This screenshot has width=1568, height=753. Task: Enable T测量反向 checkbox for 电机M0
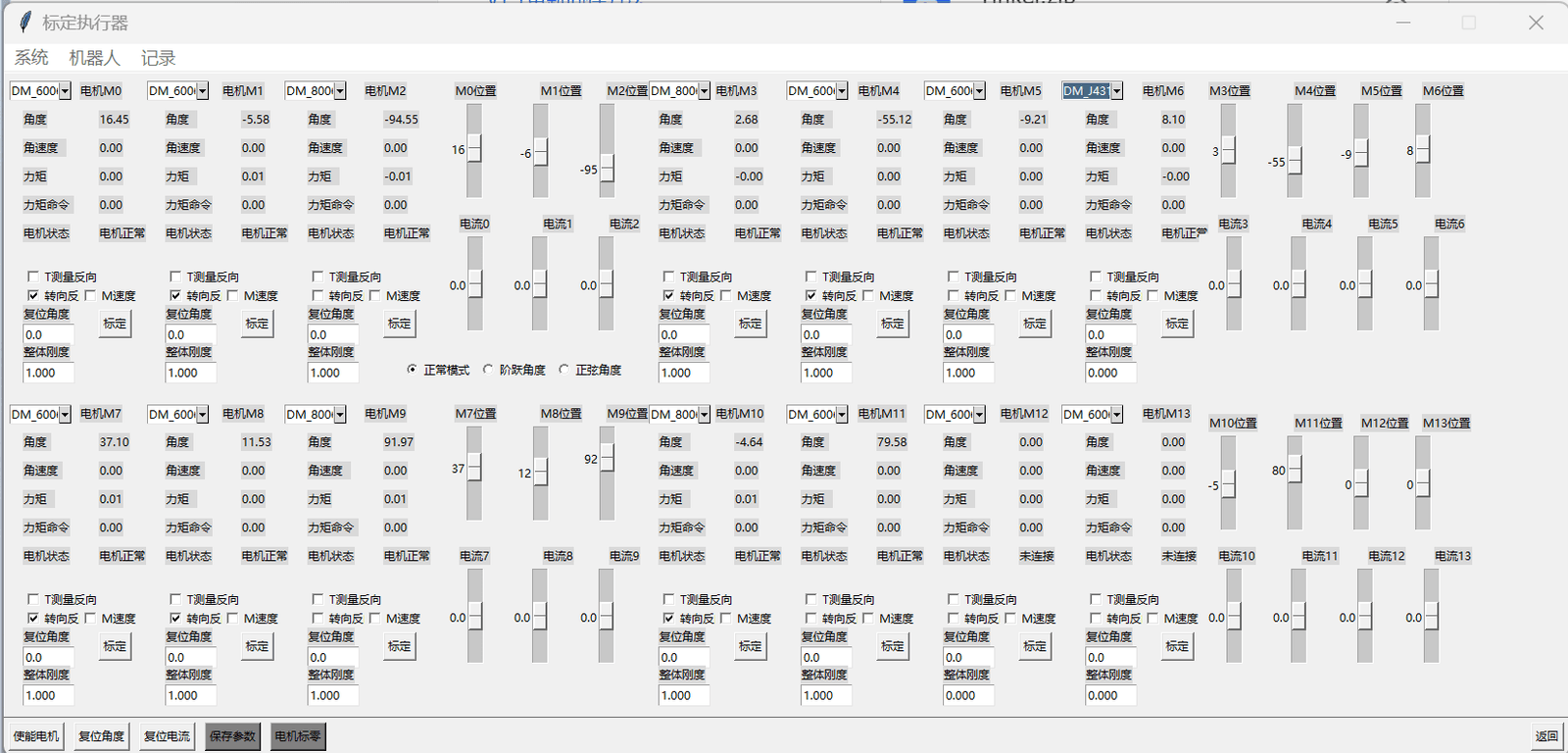[33, 276]
